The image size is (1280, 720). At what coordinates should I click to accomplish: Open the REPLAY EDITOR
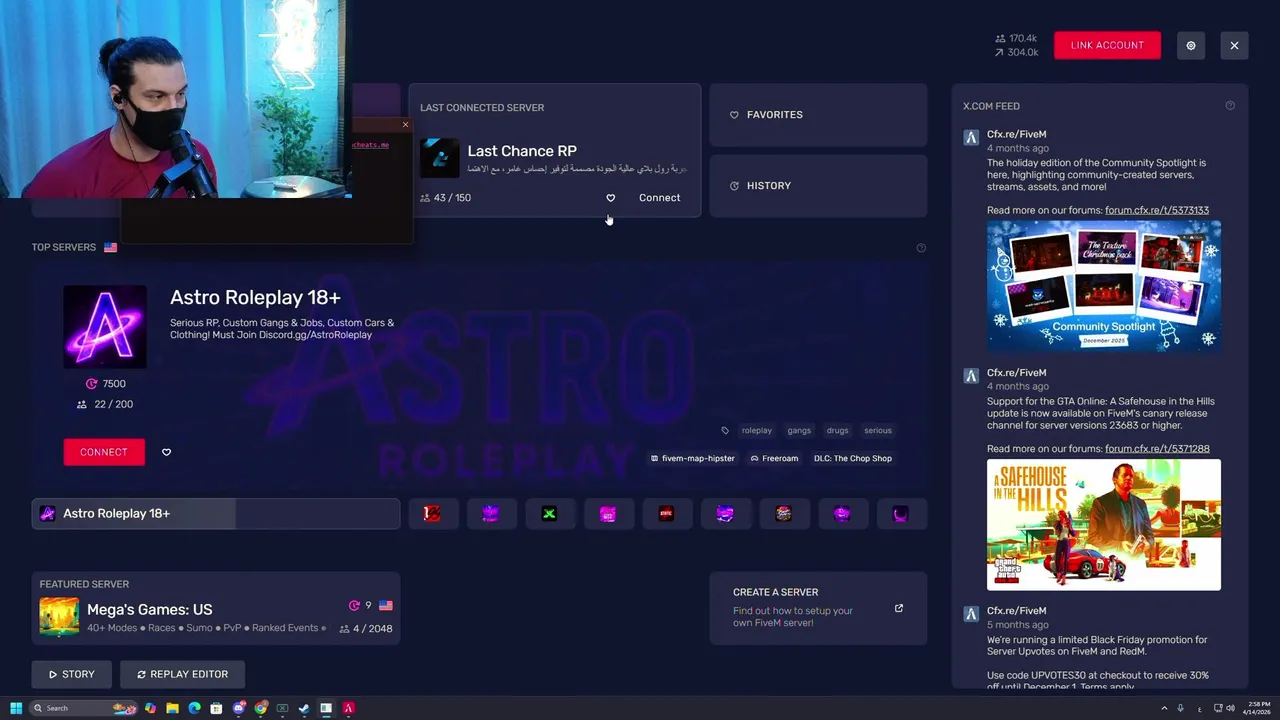[182, 674]
